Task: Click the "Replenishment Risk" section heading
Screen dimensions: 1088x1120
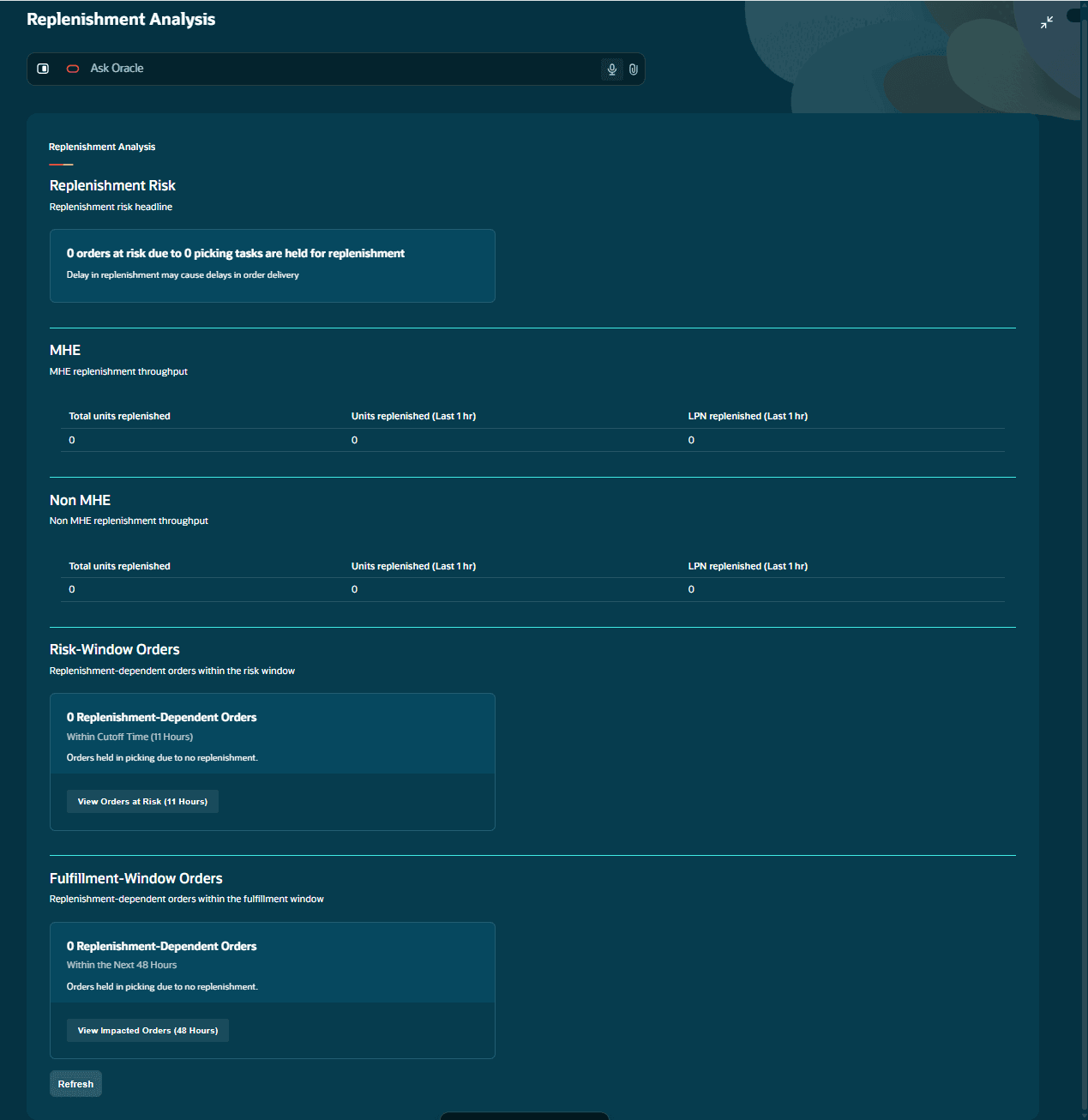Action: pos(112,185)
